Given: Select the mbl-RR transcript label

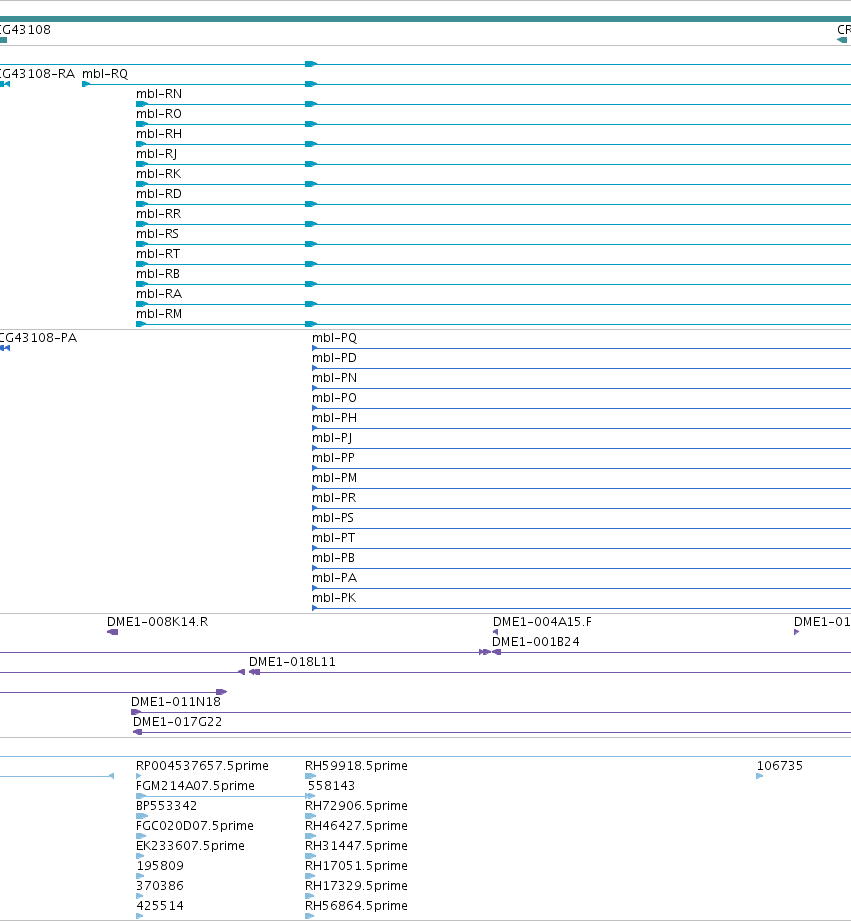Looking at the screenshot, I should click(159, 214).
